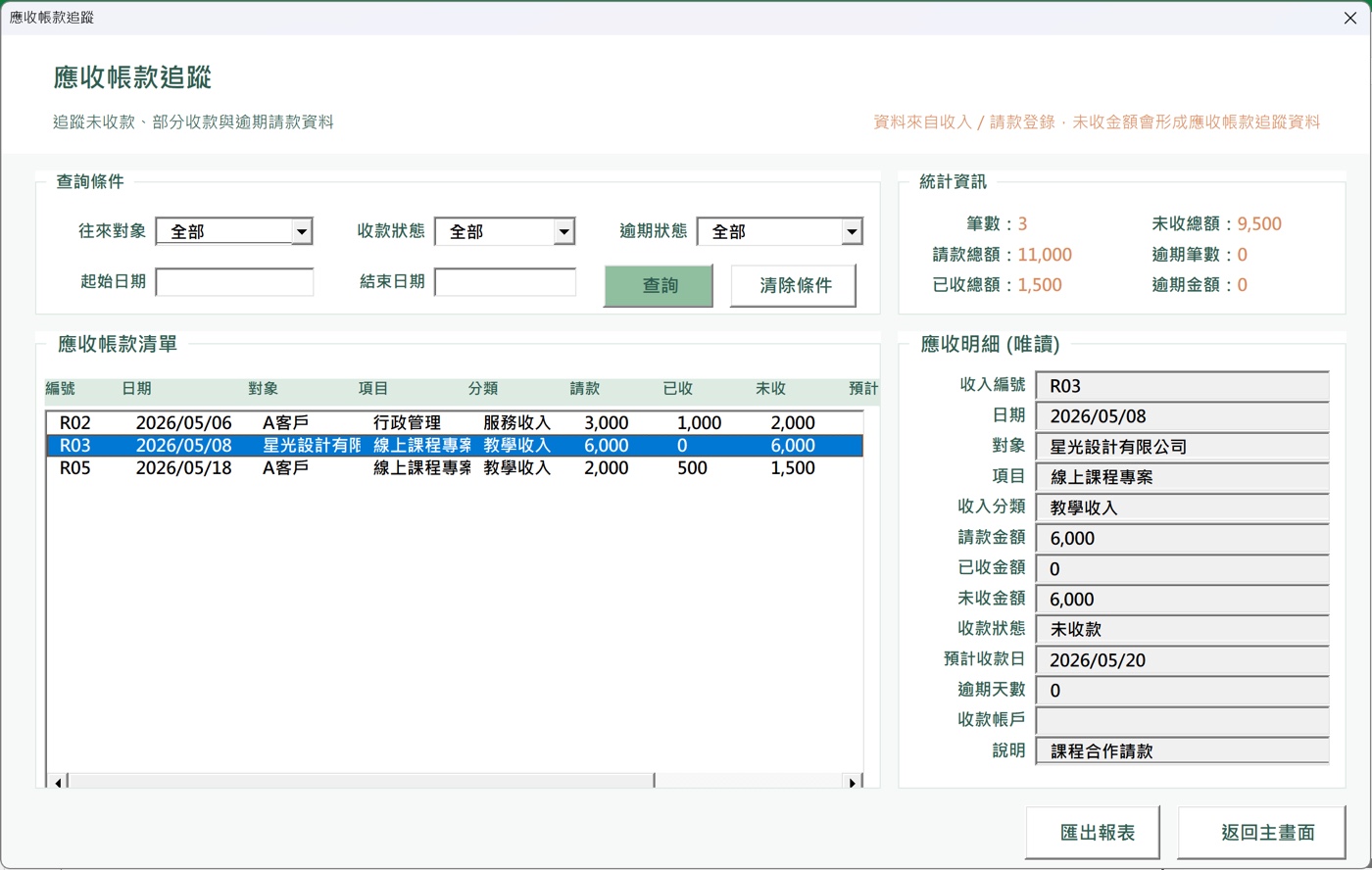The height and width of the screenshot is (870, 1372).
Task: Click the 已收金額 detail field
Action: [1182, 569]
